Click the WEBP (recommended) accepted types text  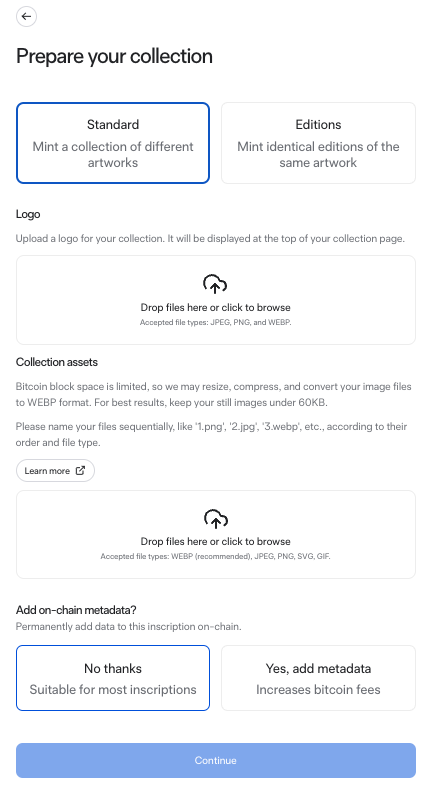pyautogui.click(x=215, y=556)
